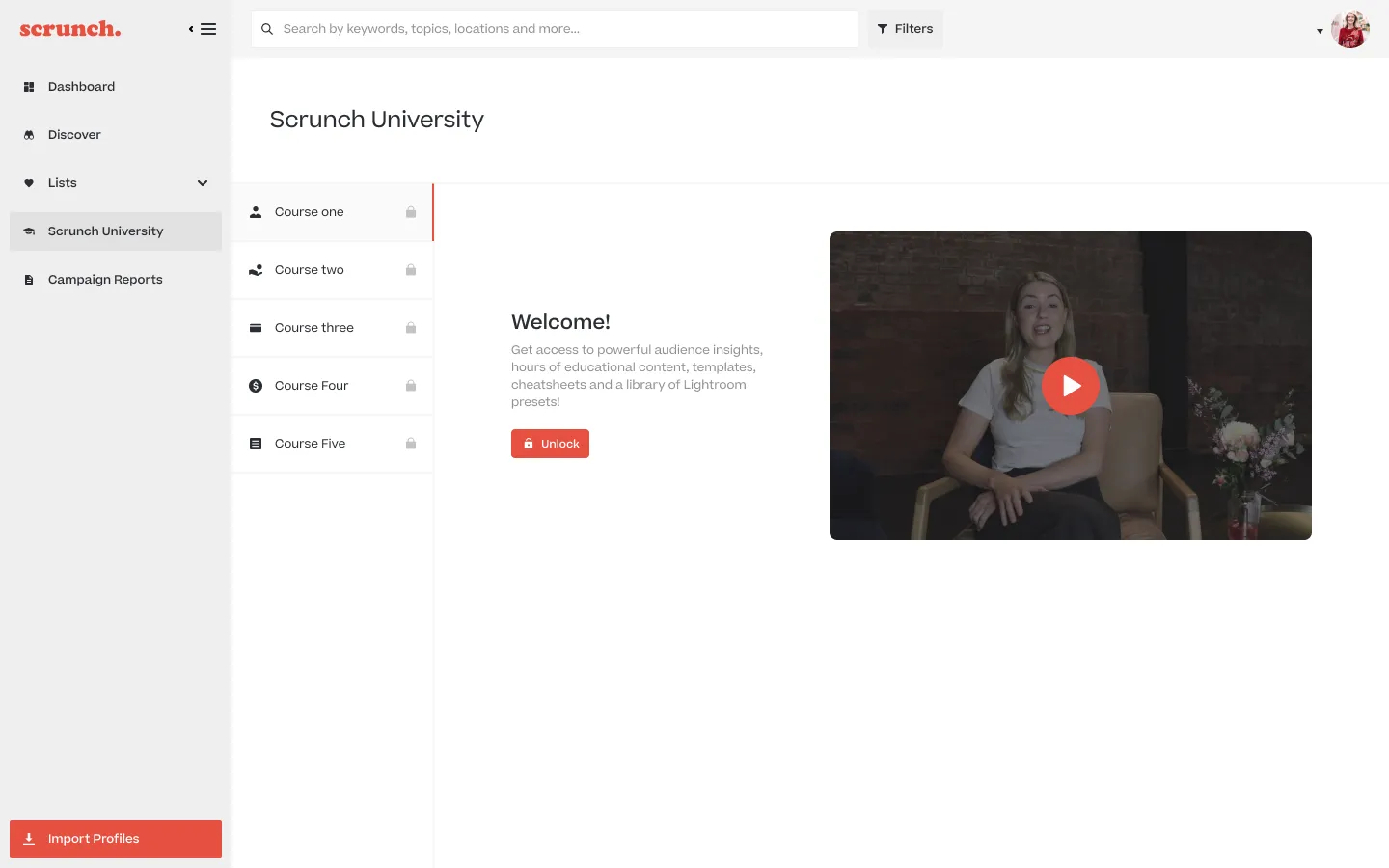Select the Course Five tab
This screenshot has height=868, width=1389.
pos(333,444)
